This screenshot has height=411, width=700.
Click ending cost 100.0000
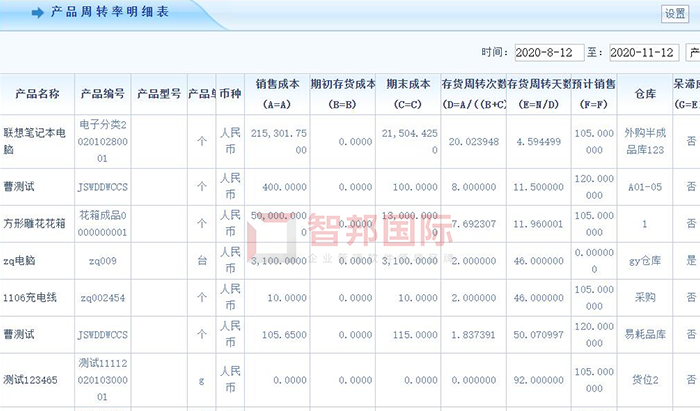tap(415, 187)
